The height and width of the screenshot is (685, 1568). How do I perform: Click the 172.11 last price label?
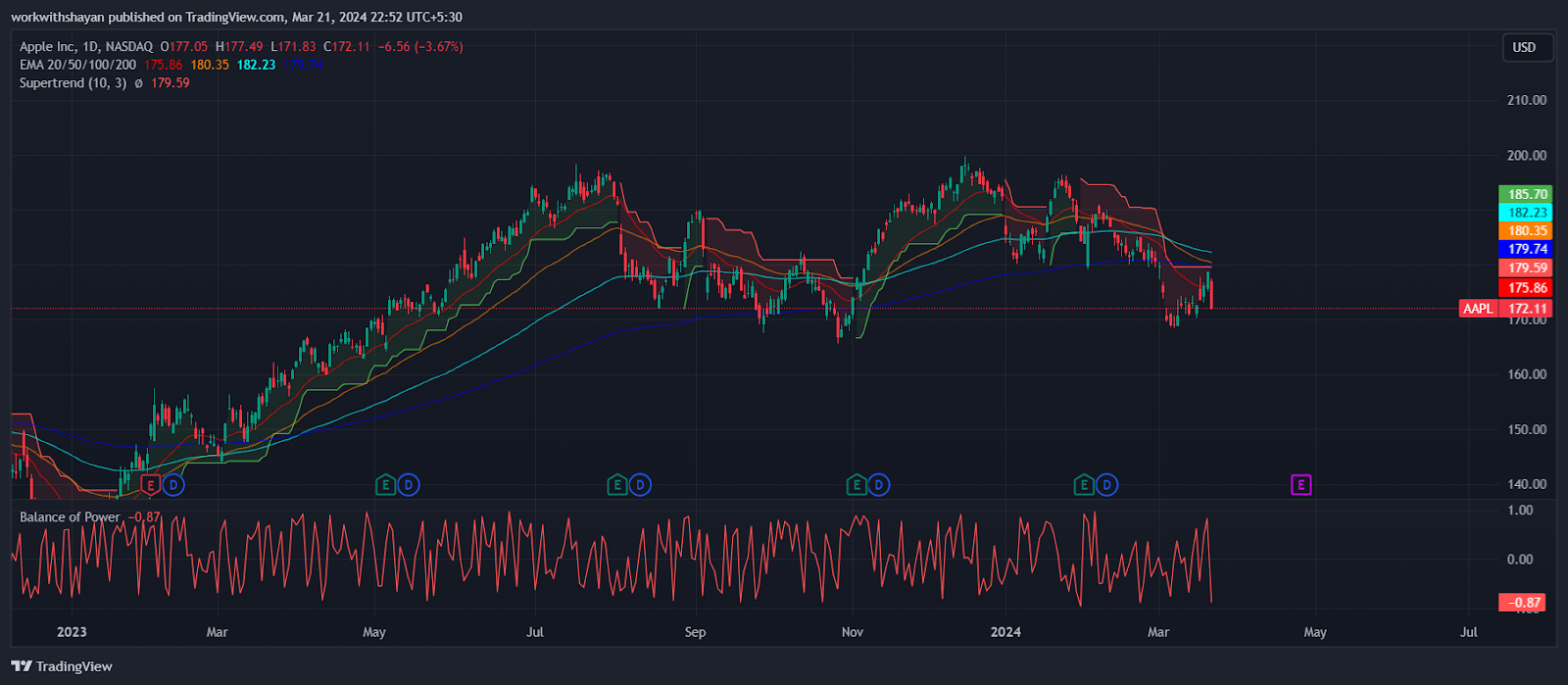[1526, 309]
